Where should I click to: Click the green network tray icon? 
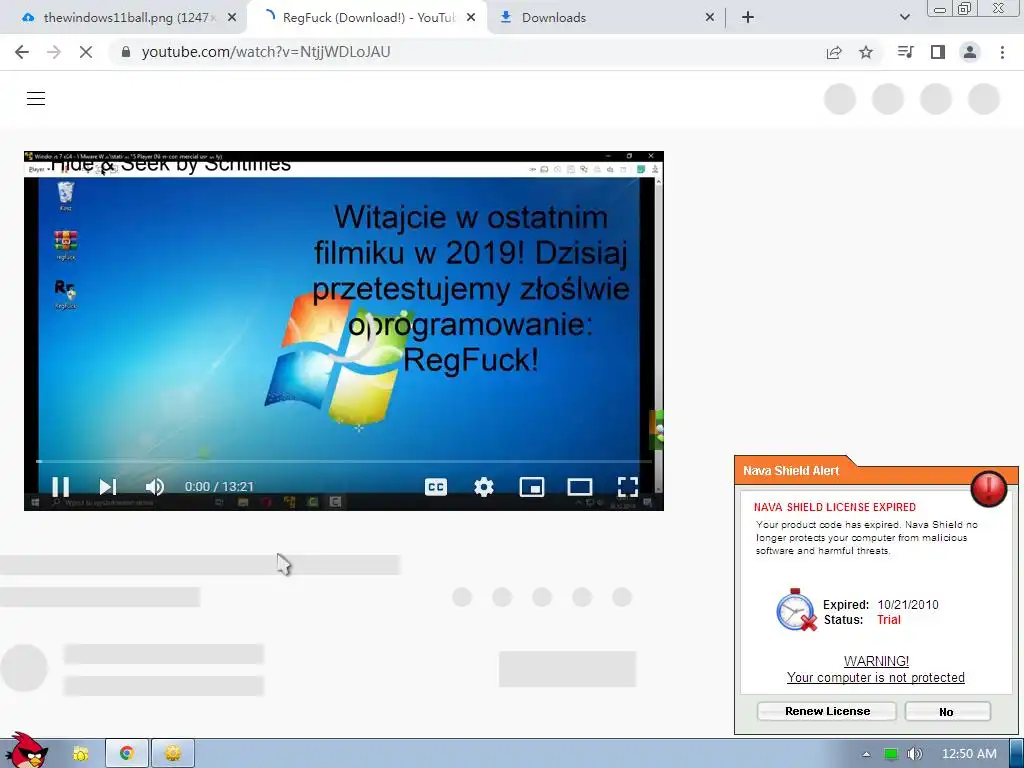pyautogui.click(x=891, y=754)
